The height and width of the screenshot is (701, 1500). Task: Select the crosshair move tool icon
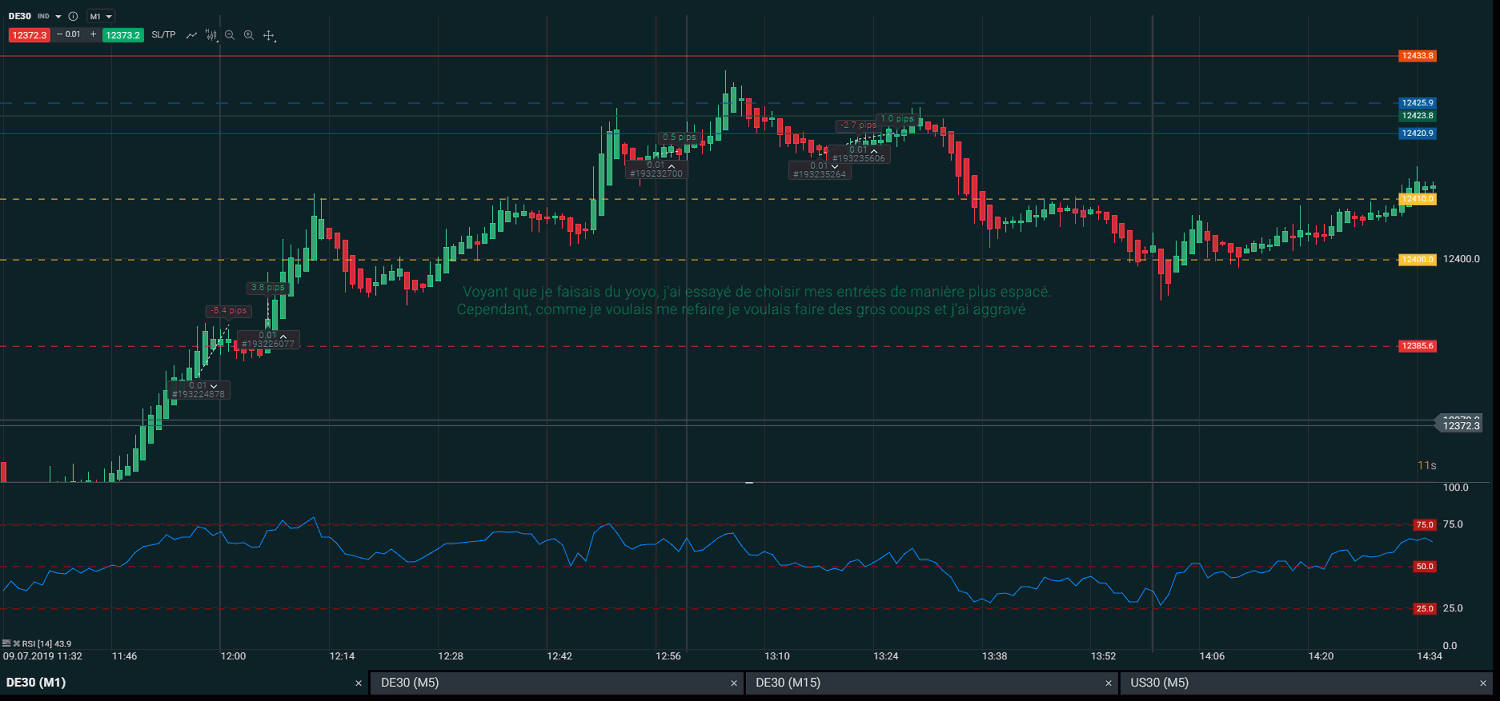(268, 35)
